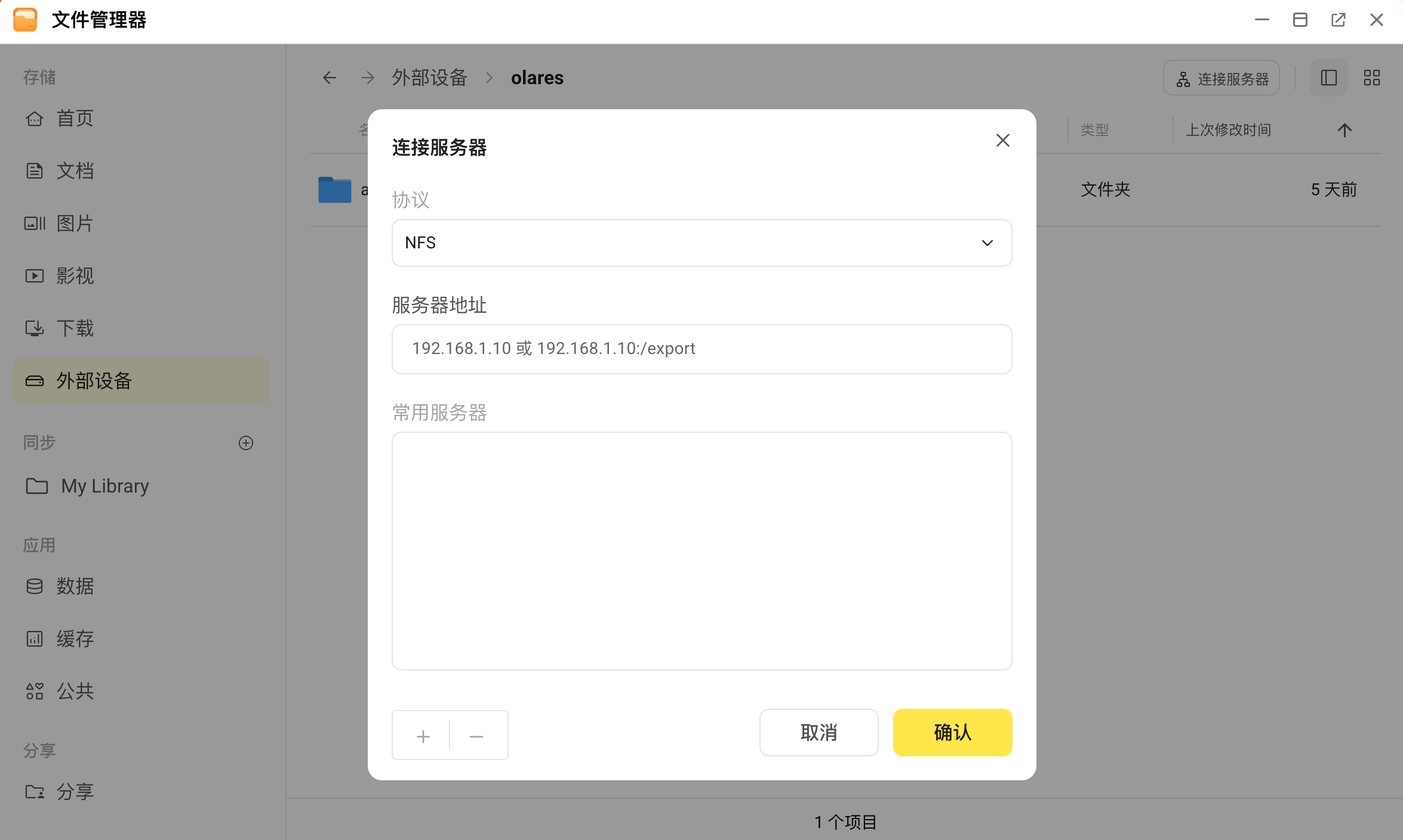Close the 连接服务器 dialog with X

click(1003, 140)
